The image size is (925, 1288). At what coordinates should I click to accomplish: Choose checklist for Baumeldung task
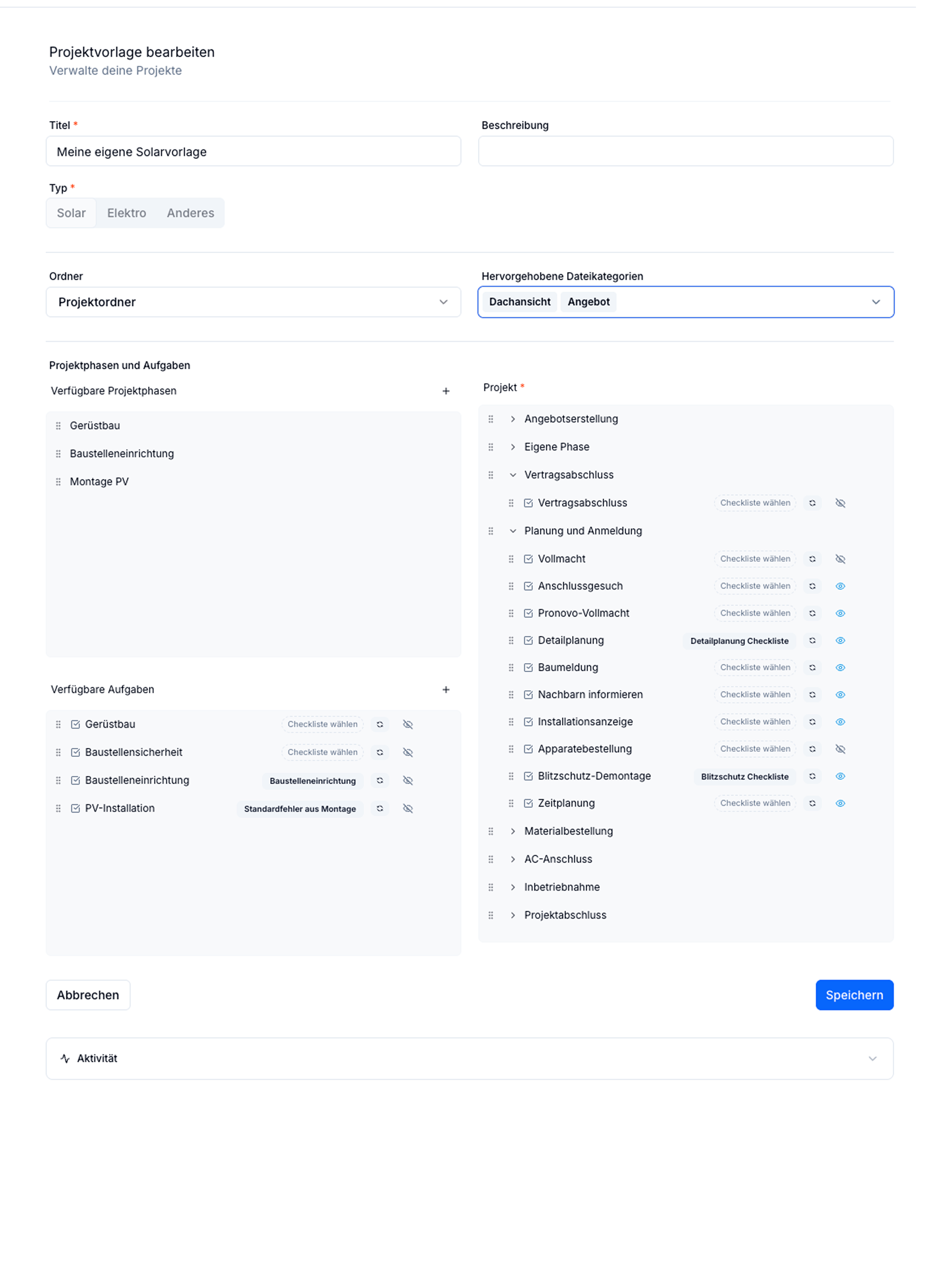point(755,668)
